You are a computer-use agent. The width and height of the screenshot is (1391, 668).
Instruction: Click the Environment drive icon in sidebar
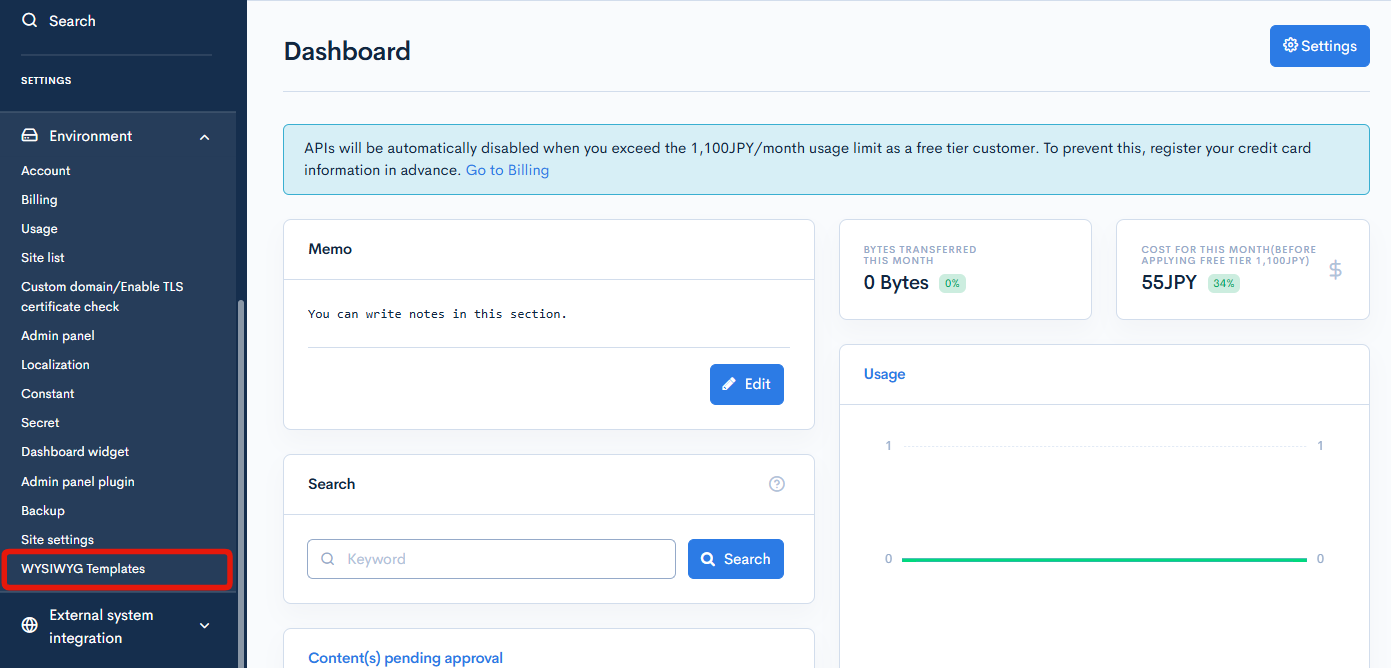pyautogui.click(x=30, y=136)
